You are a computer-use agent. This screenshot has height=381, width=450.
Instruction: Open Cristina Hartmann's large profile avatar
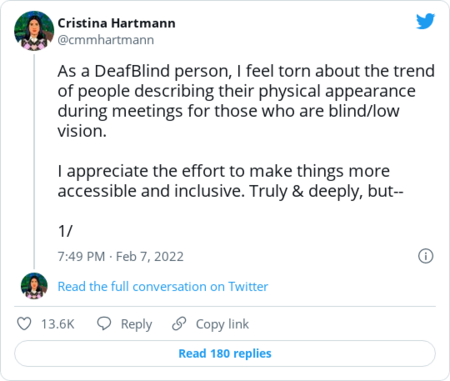pos(34,31)
